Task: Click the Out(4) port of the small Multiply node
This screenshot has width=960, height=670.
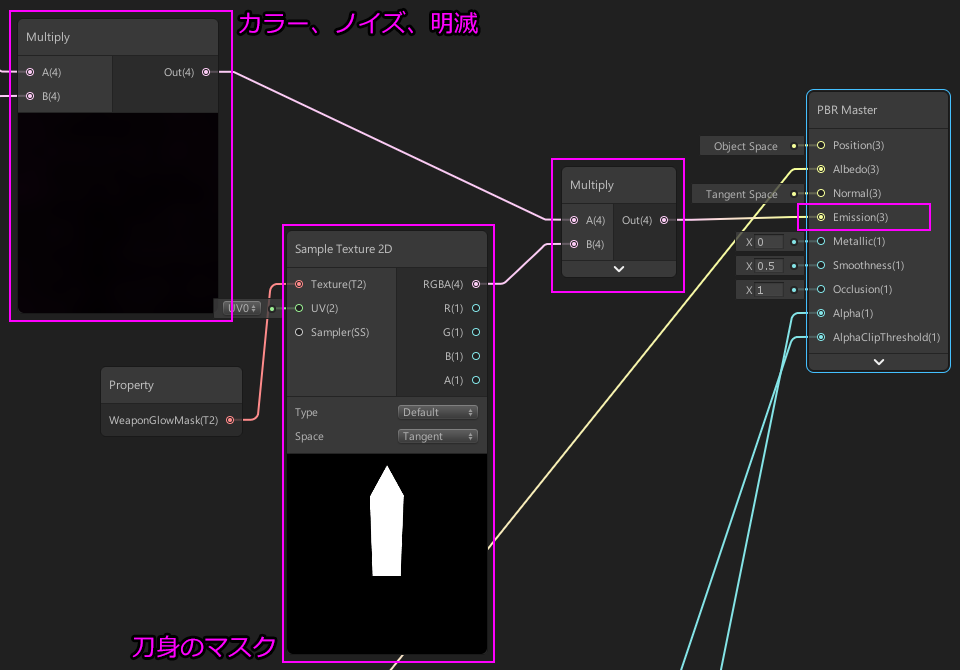Action: (x=664, y=220)
